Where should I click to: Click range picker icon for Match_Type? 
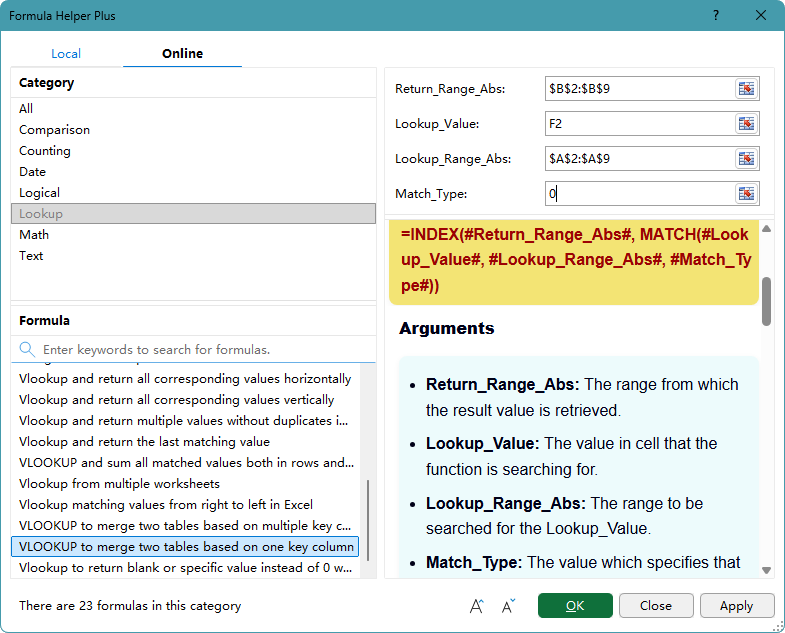pyautogui.click(x=746, y=194)
